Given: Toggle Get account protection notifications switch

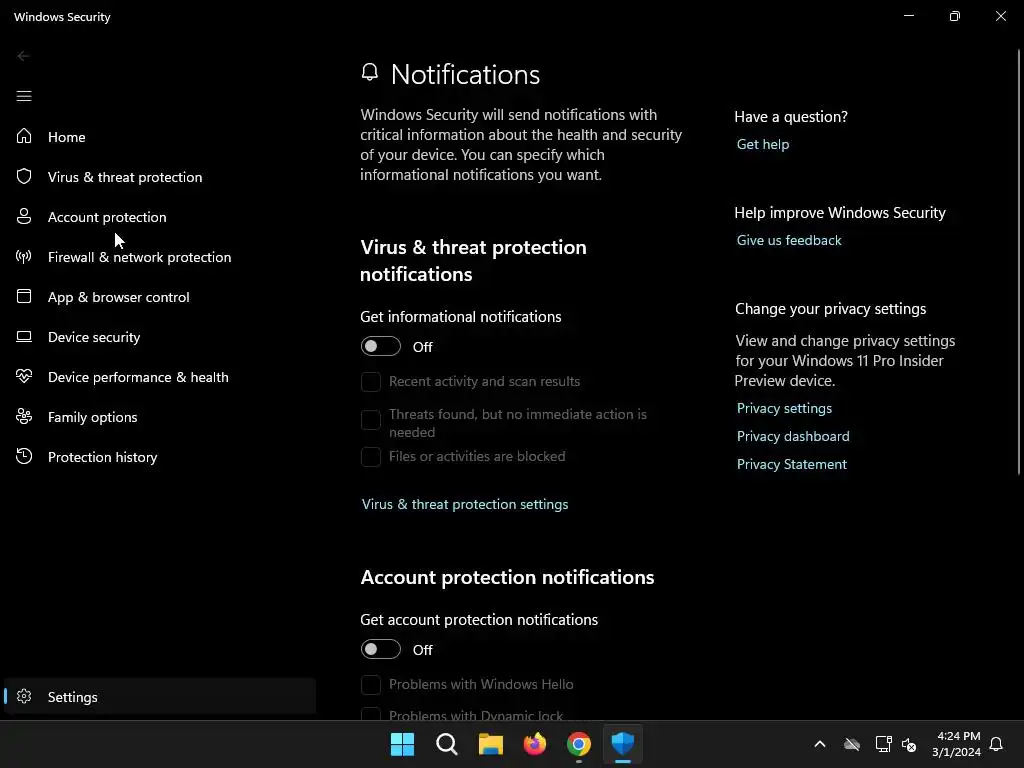Looking at the screenshot, I should coord(381,649).
